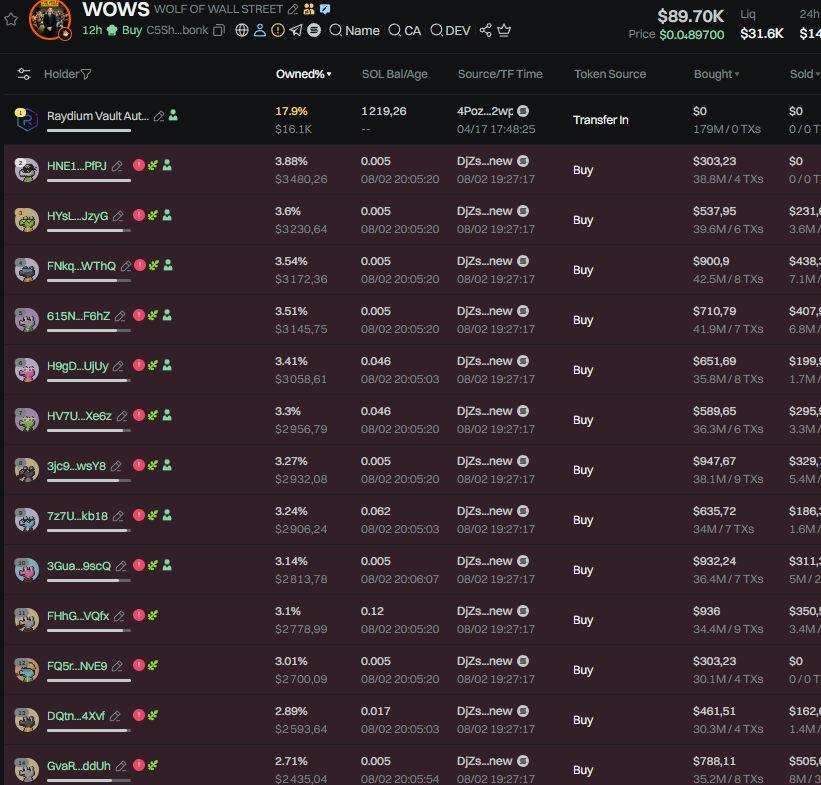Click the $0.0₄89700 price value

[x=692, y=35]
